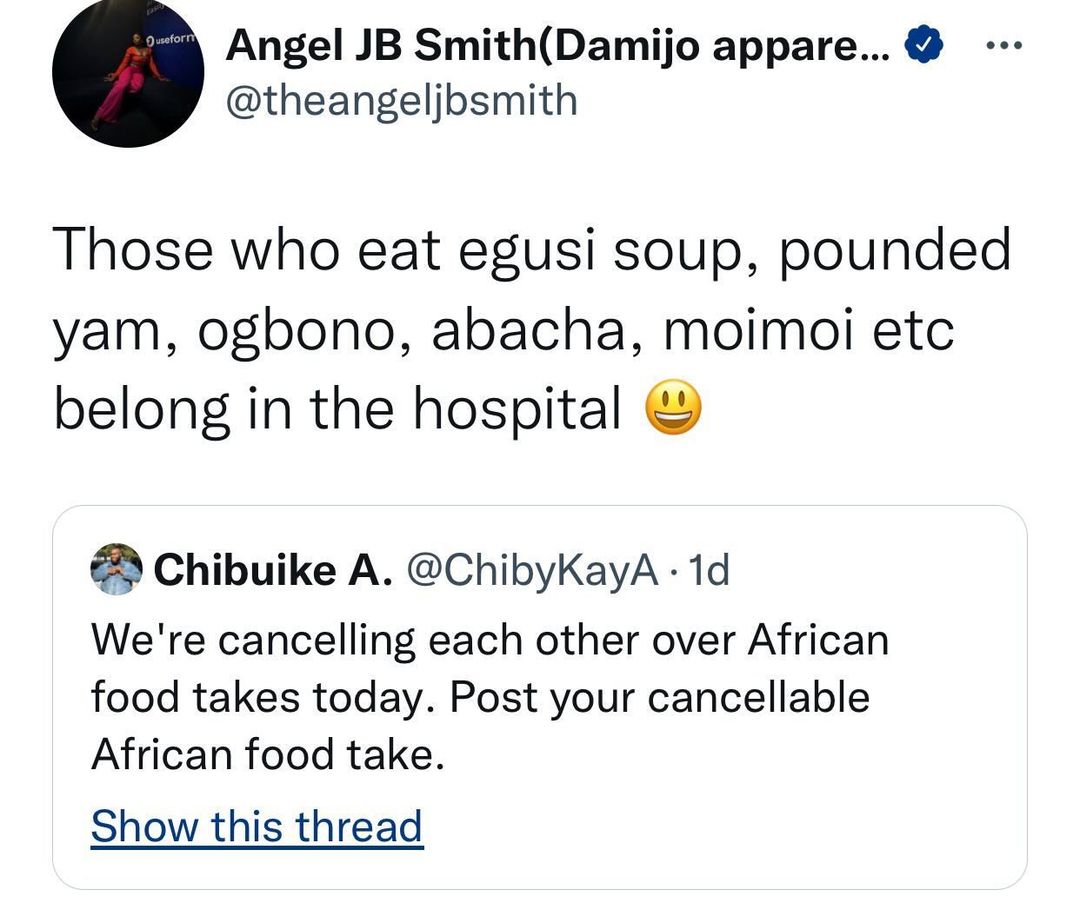Click the Angel JB Smith display name
This screenshot has width=1080, height=923.
coord(558,44)
